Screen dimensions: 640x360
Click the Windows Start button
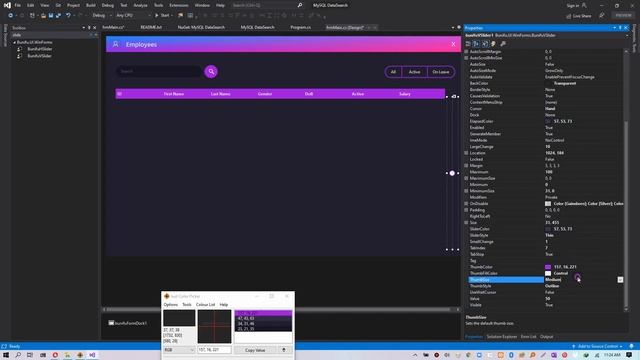click(x=6, y=355)
